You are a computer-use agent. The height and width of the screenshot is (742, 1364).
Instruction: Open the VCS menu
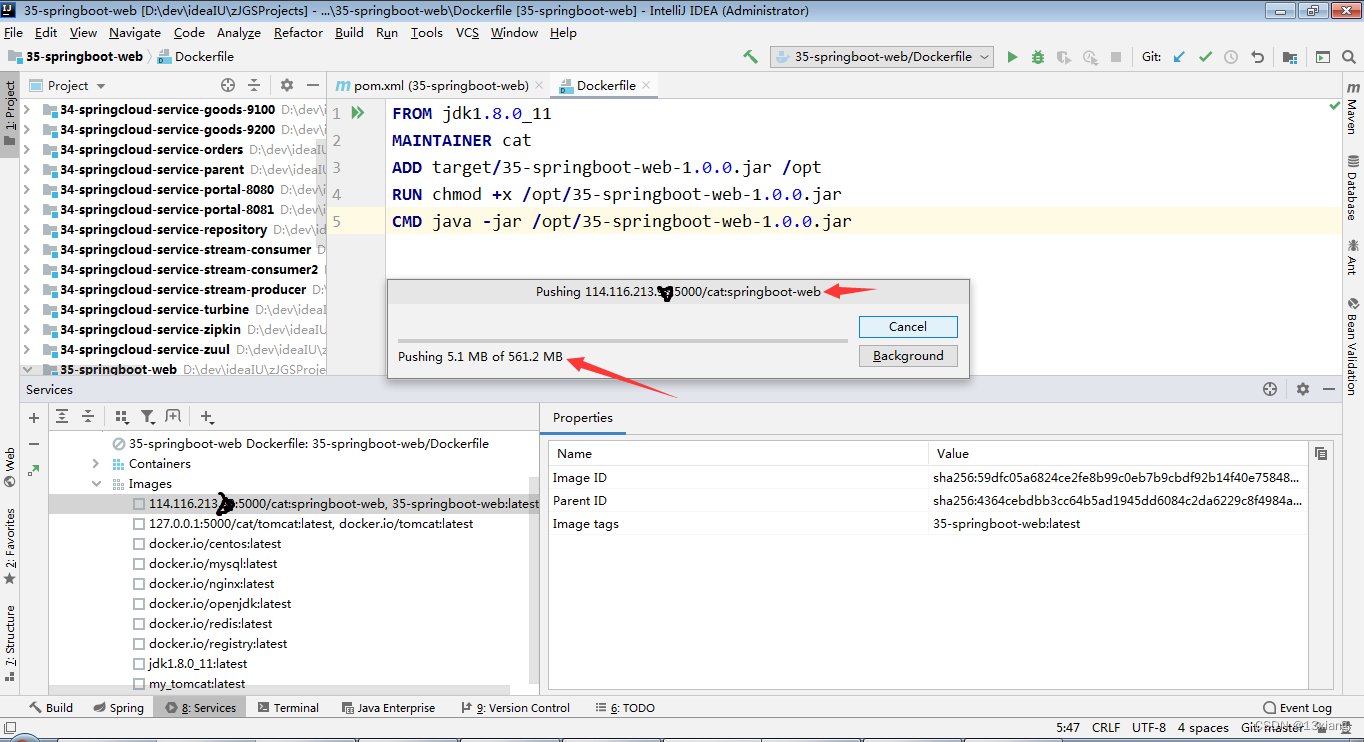click(467, 33)
